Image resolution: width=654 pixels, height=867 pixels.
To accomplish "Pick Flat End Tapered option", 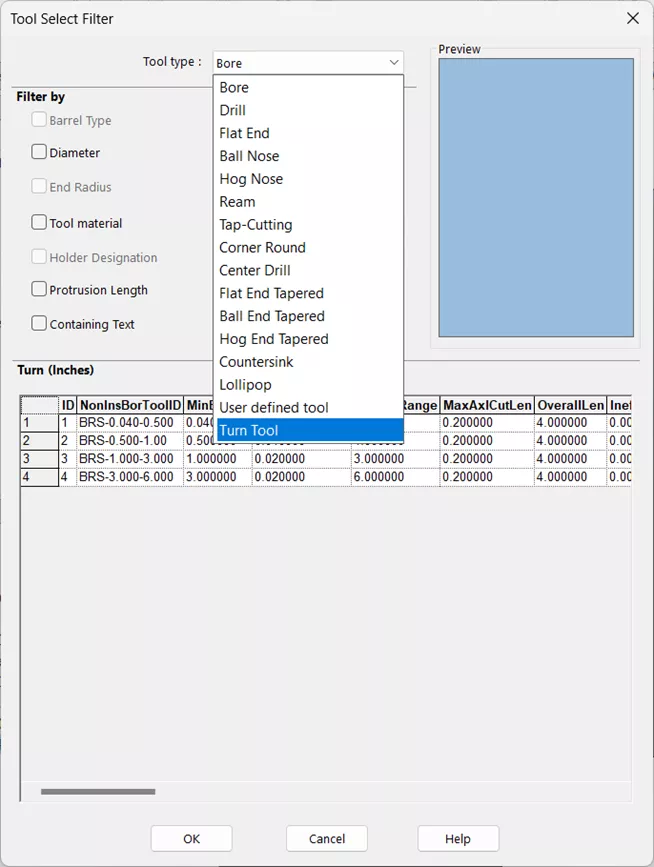I will pos(308,293).
